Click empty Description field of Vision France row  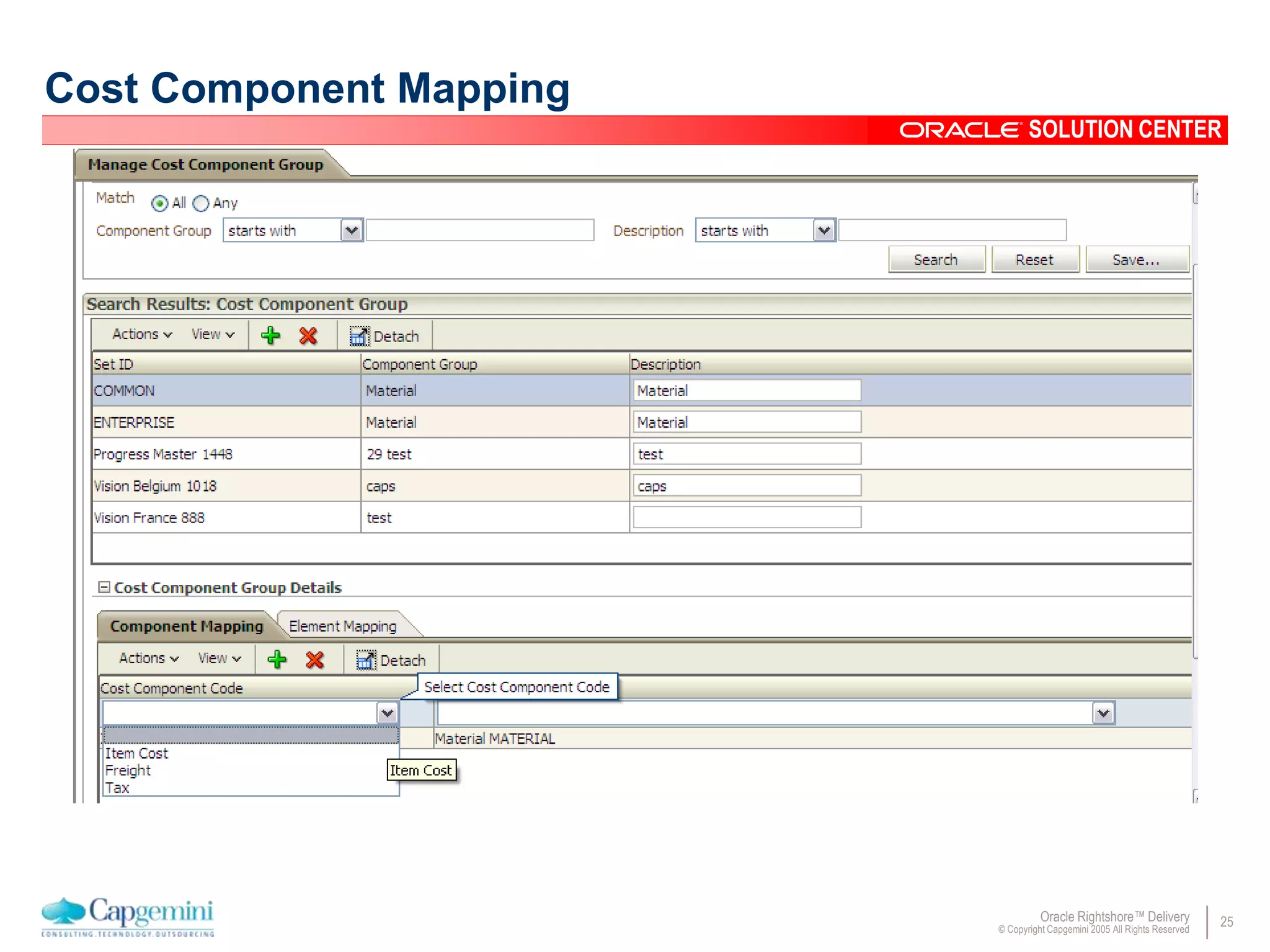click(747, 518)
